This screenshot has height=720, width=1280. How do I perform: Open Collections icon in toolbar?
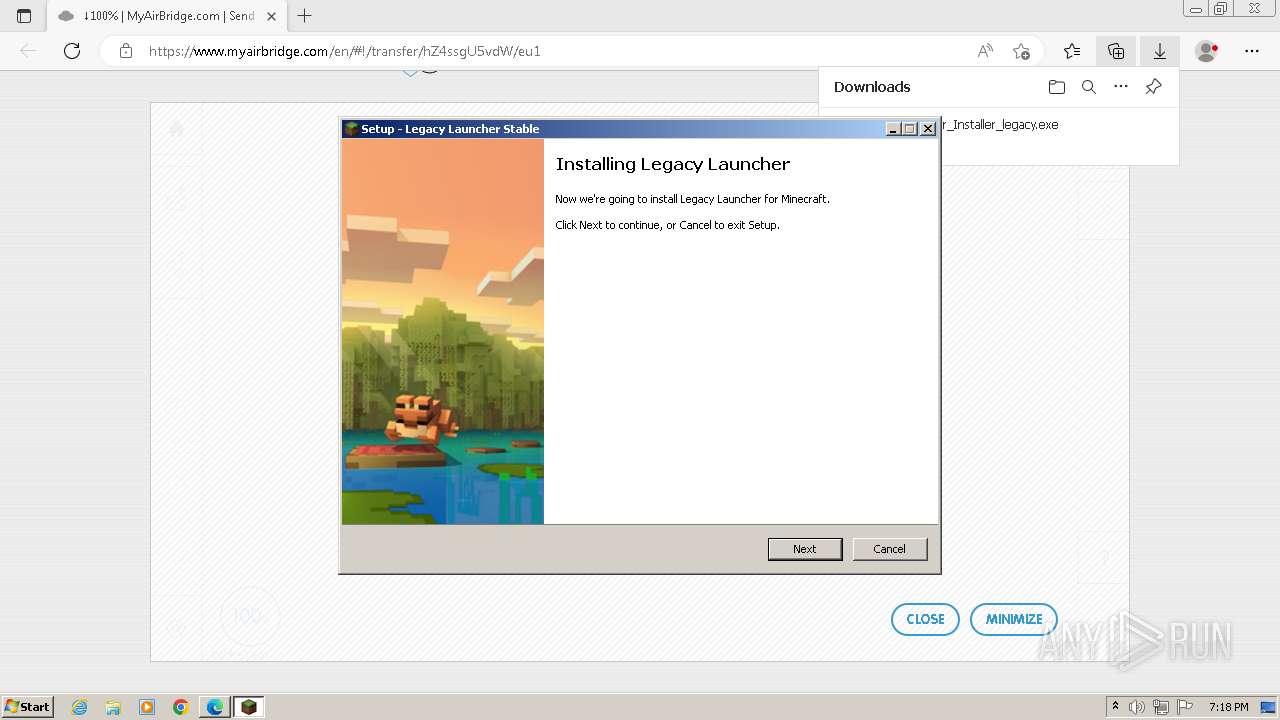pyautogui.click(x=1116, y=51)
